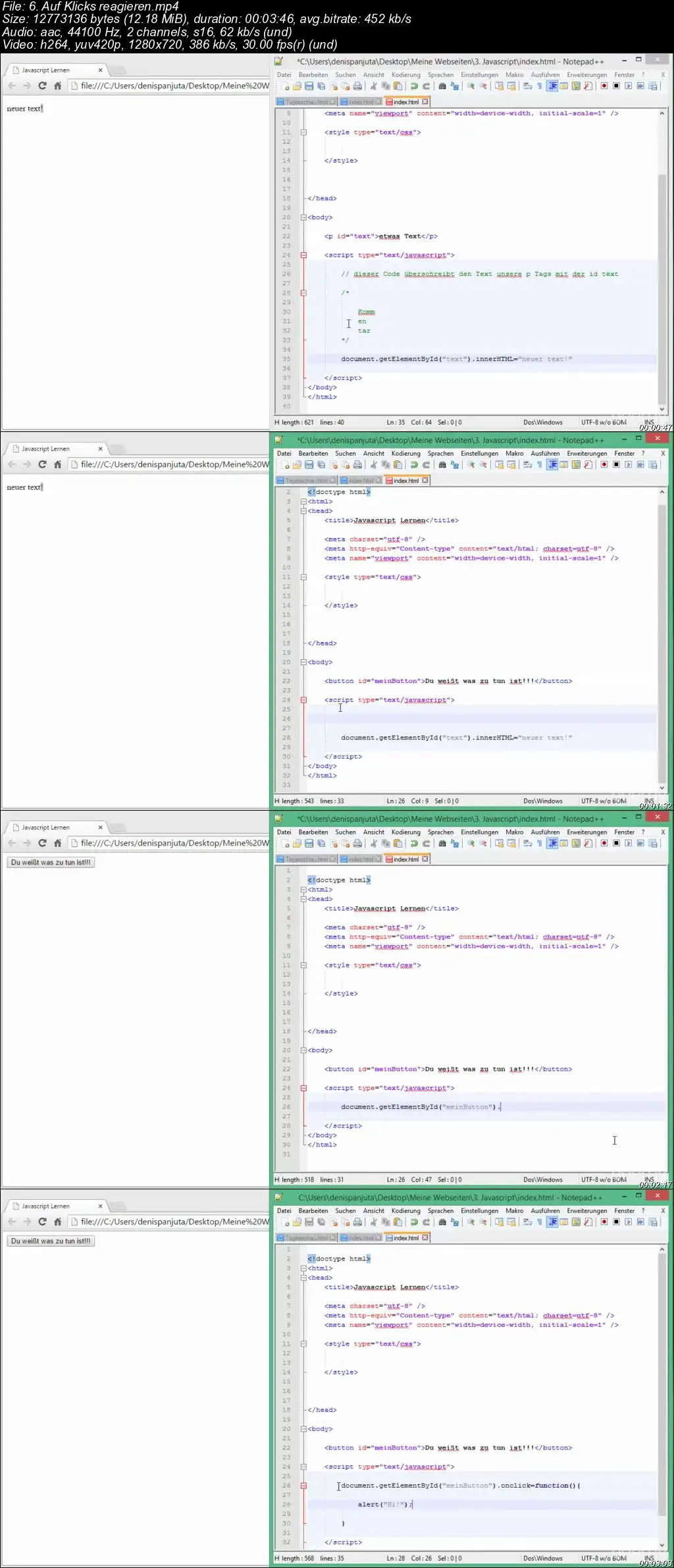
Task: Click Close All icon in third frame's toolbar
Action: coord(346,844)
